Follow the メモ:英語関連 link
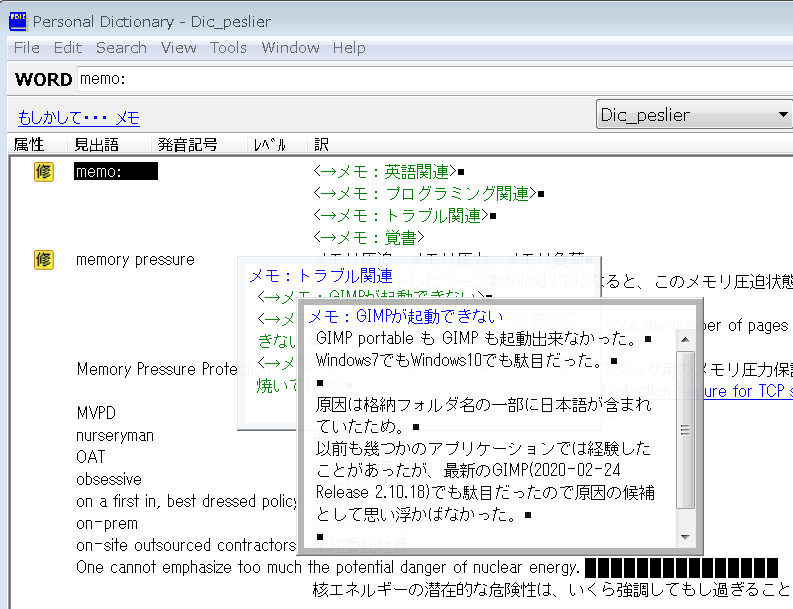Viewport: 793px width, 609px height. (384, 172)
